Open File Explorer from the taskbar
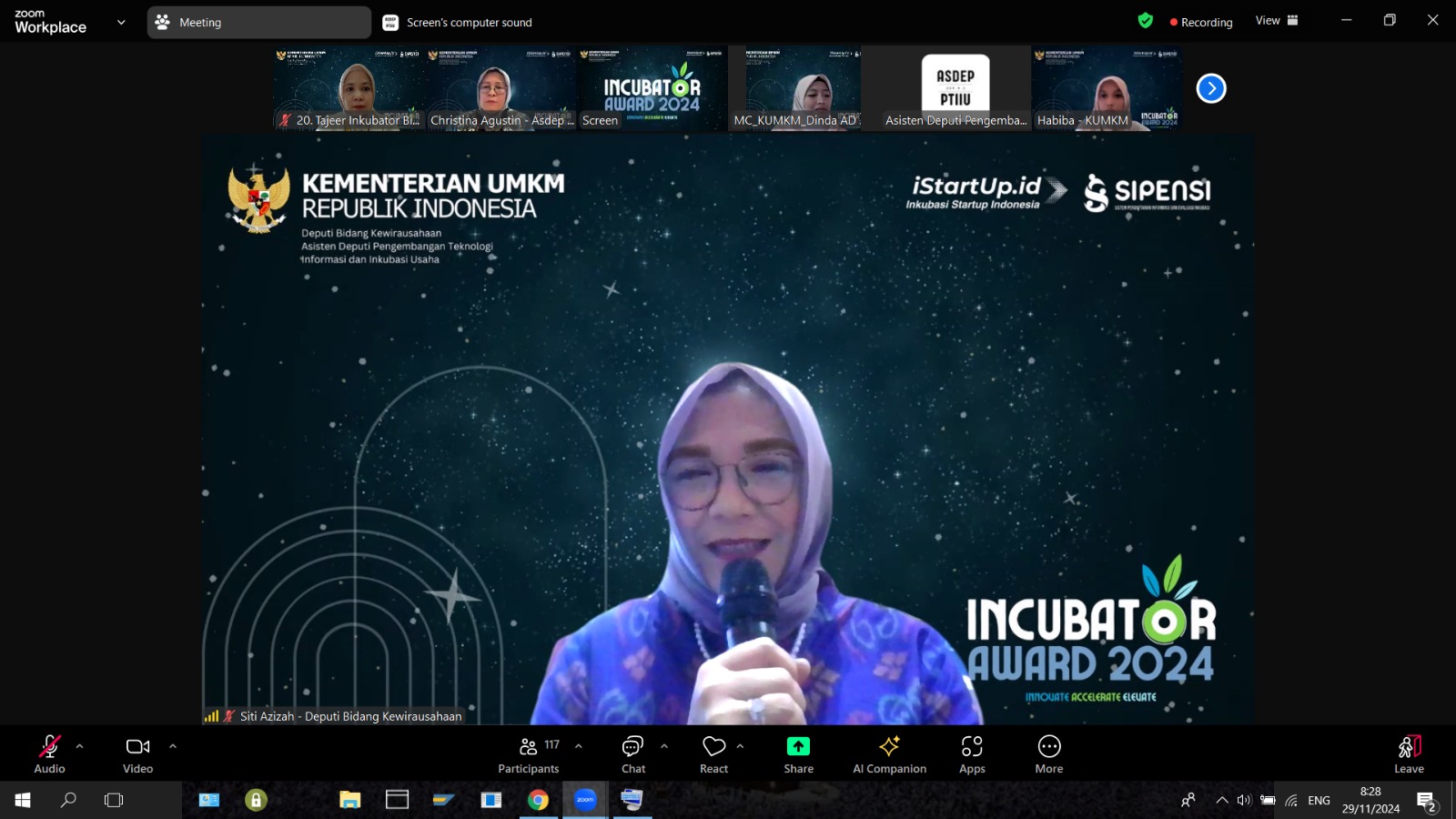The height and width of the screenshot is (819, 1456). (x=350, y=800)
